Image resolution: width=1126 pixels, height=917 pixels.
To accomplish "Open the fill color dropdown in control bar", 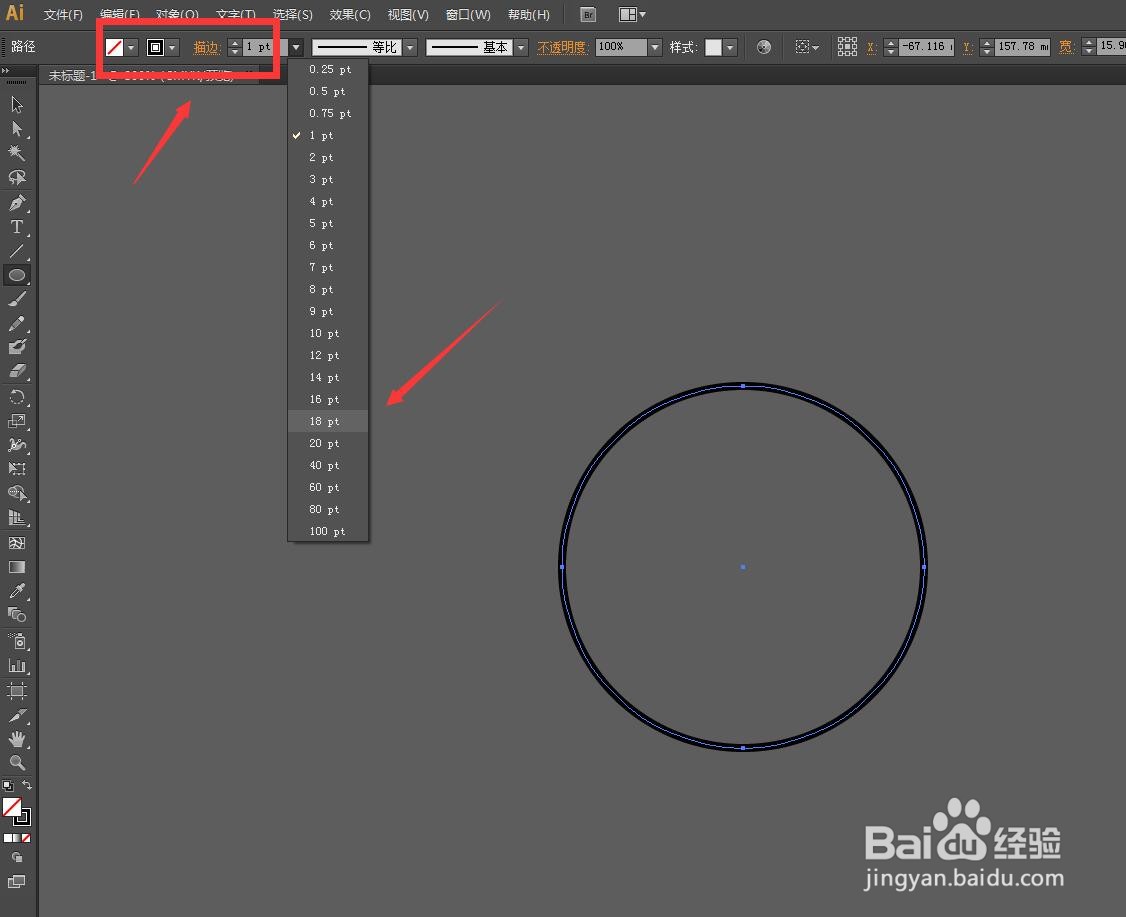I will (131, 47).
